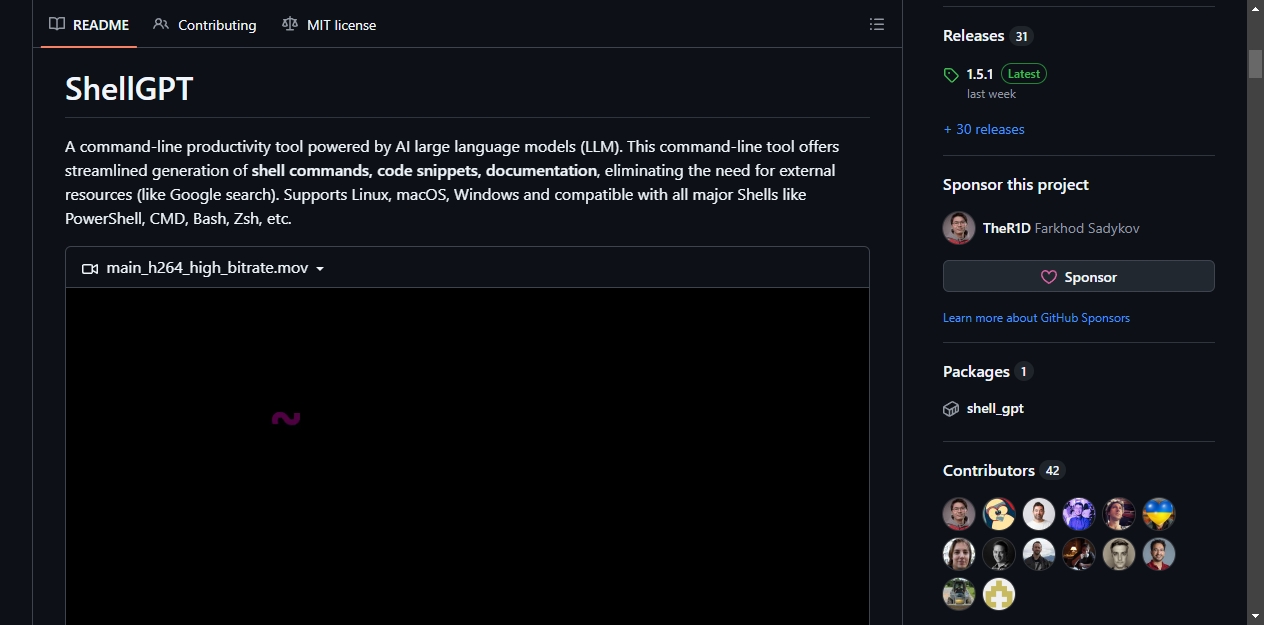Open the purple-toned contributor avatar

coord(1079,514)
